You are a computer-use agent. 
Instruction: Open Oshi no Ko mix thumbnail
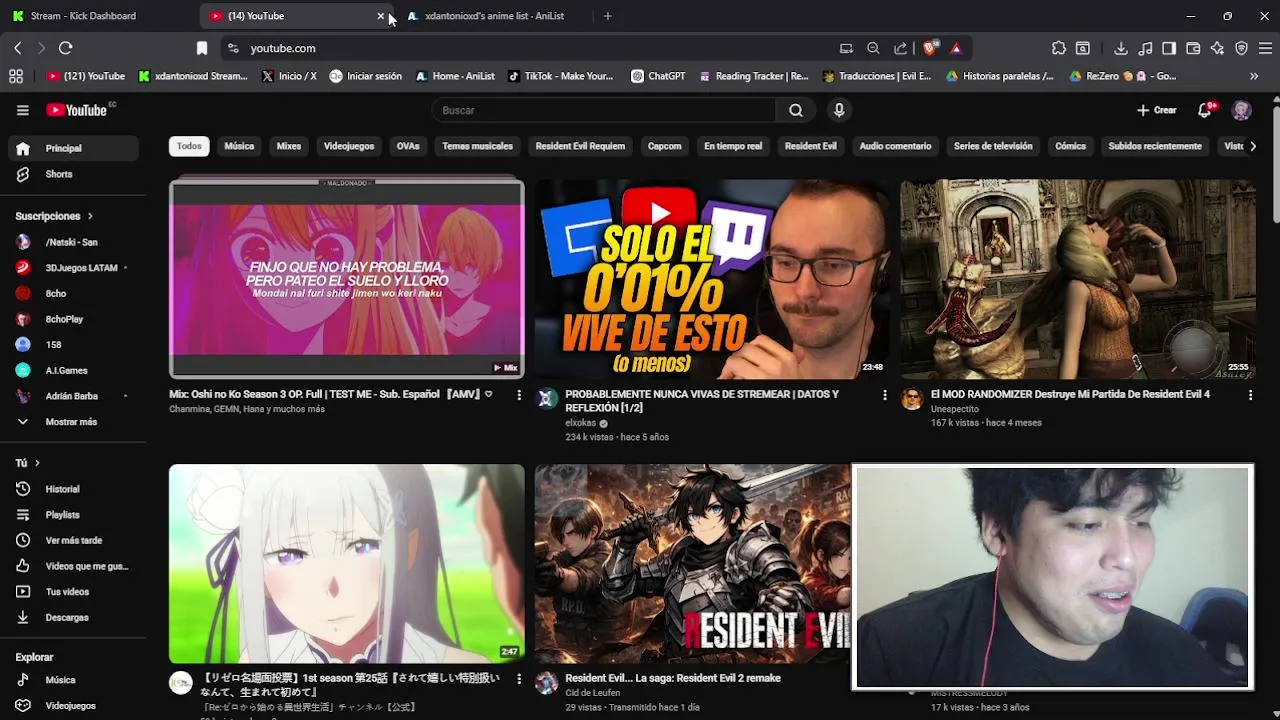346,279
